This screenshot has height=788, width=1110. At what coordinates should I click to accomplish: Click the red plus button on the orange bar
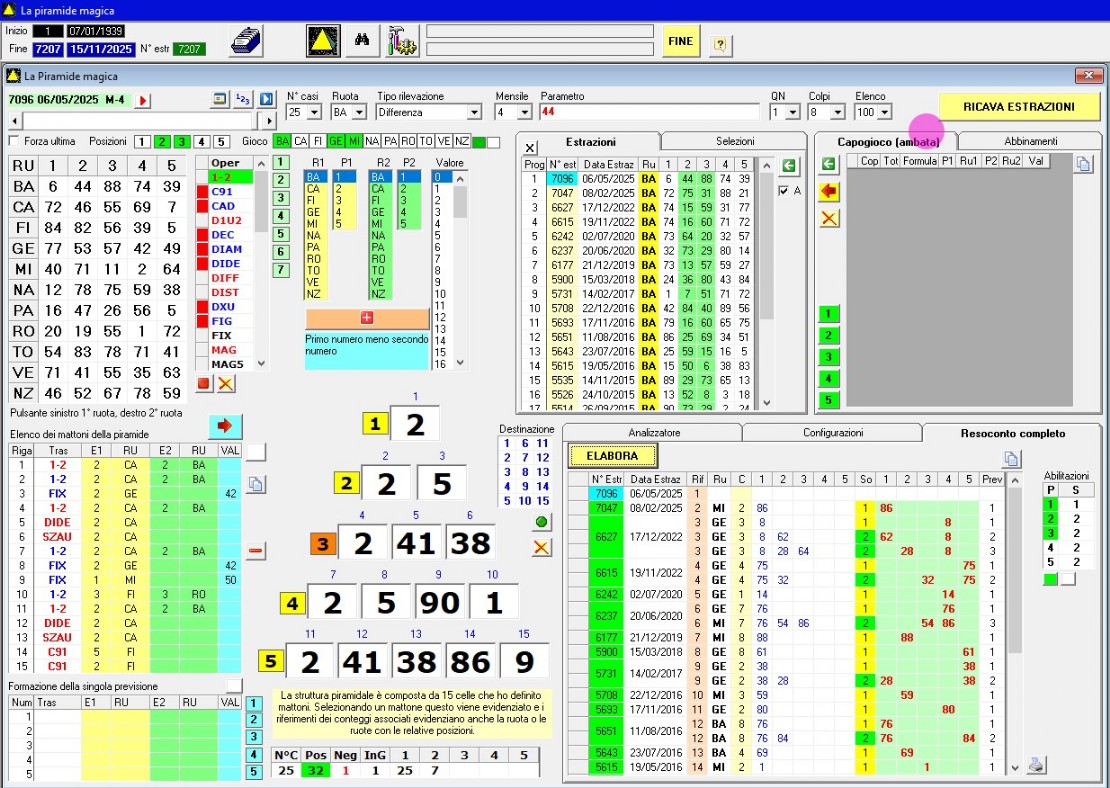coord(367,318)
